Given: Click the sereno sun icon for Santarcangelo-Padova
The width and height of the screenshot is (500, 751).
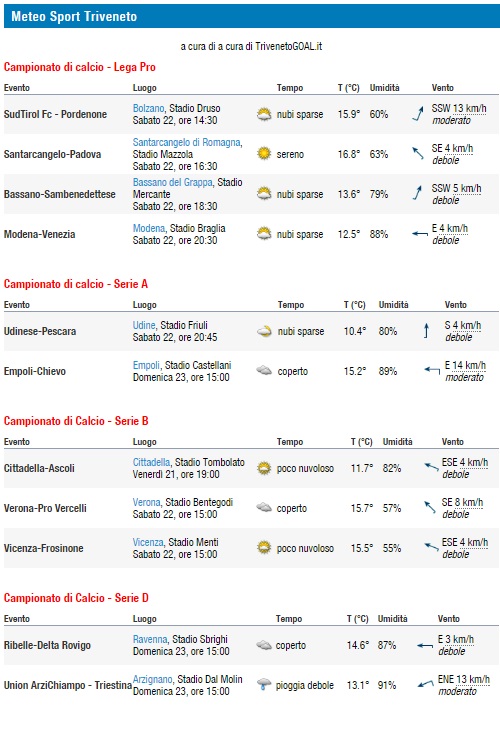Looking at the screenshot, I should [x=264, y=154].
